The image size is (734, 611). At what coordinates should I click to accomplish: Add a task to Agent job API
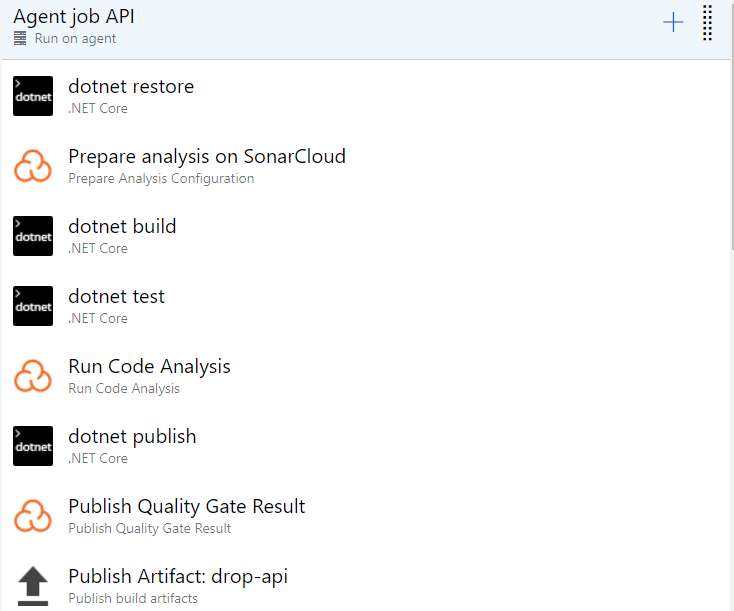pos(674,23)
